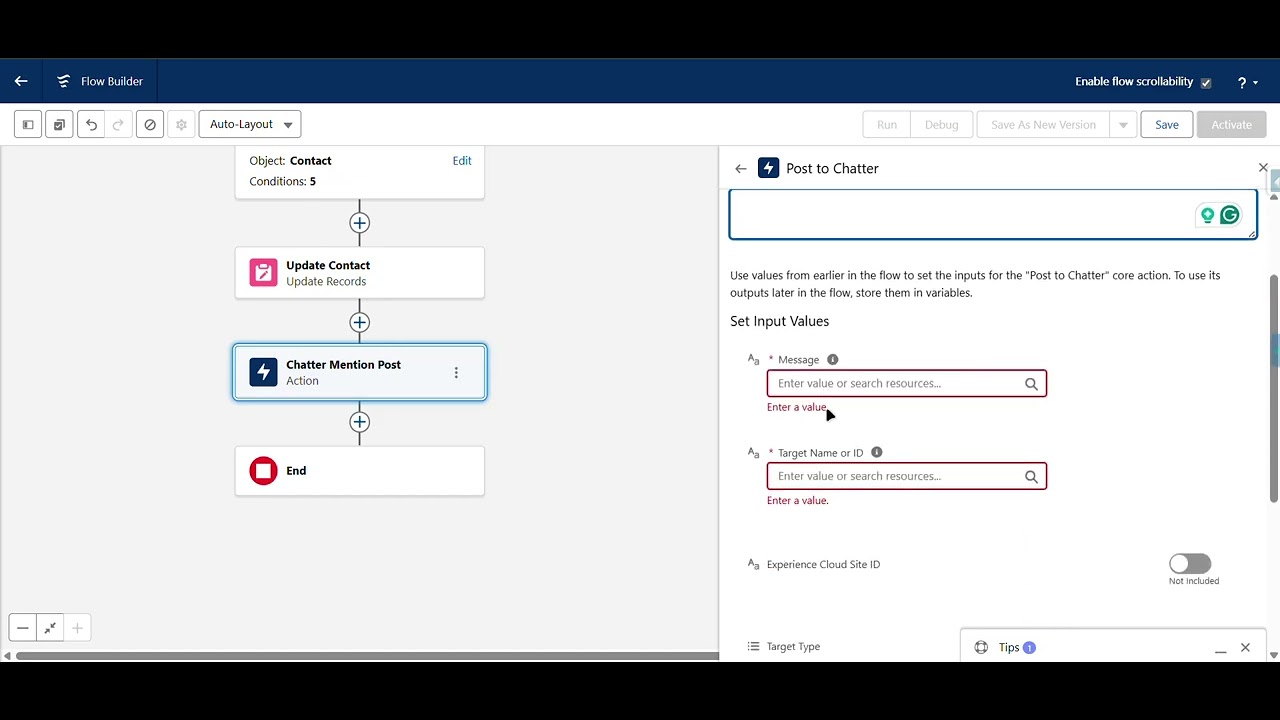Show info tooltip for Target Name or ID
This screenshot has height=720, width=1280.
click(x=876, y=453)
